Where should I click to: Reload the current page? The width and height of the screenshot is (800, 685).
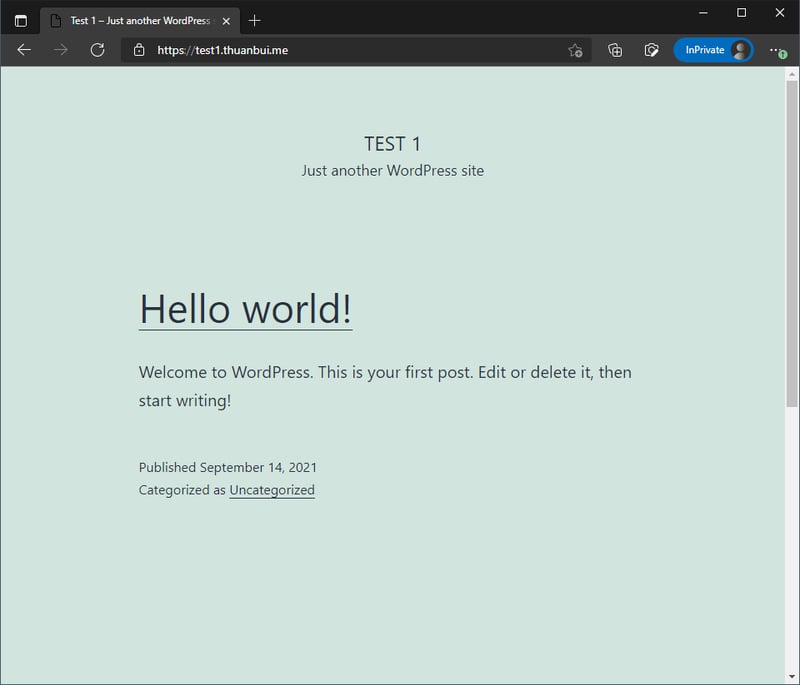[96, 50]
